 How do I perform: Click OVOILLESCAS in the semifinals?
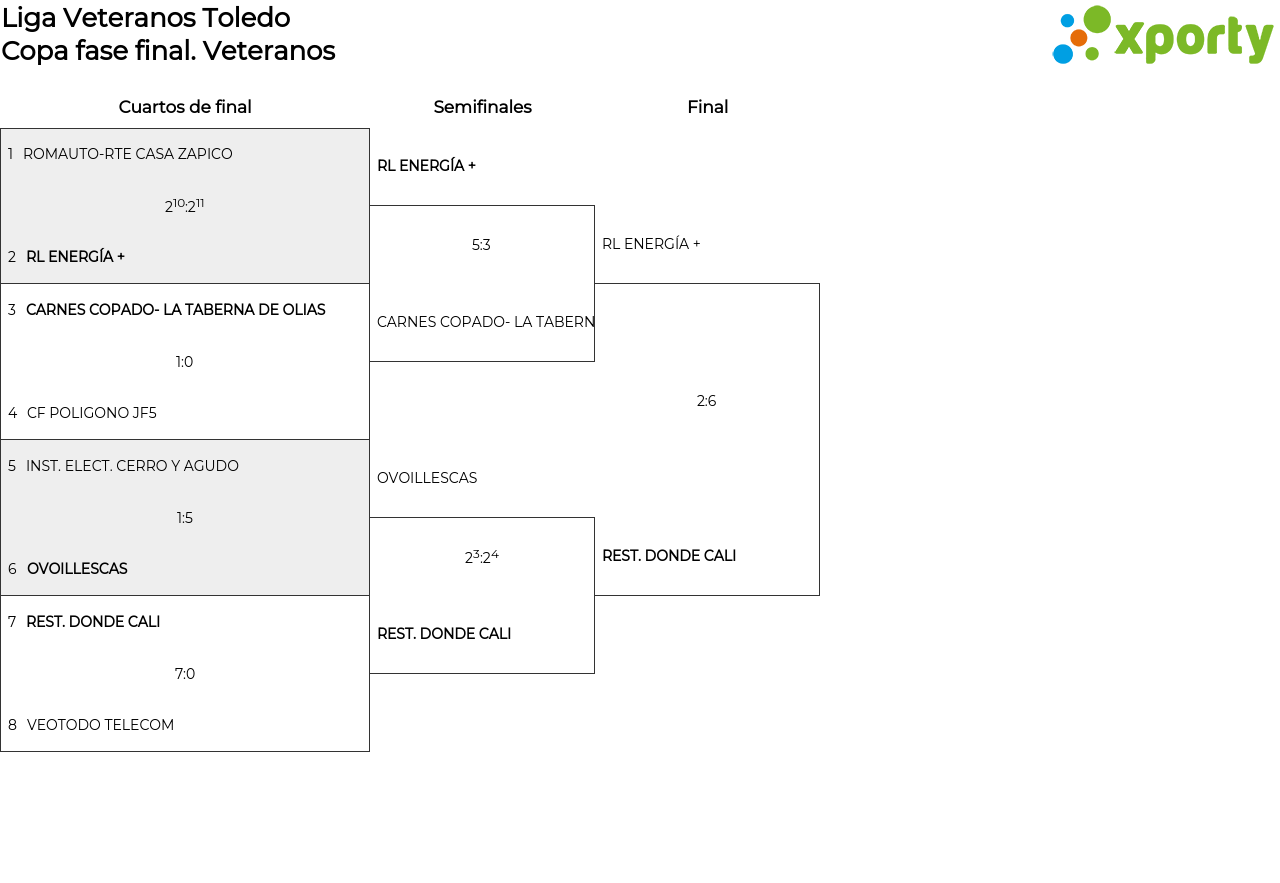coord(427,478)
